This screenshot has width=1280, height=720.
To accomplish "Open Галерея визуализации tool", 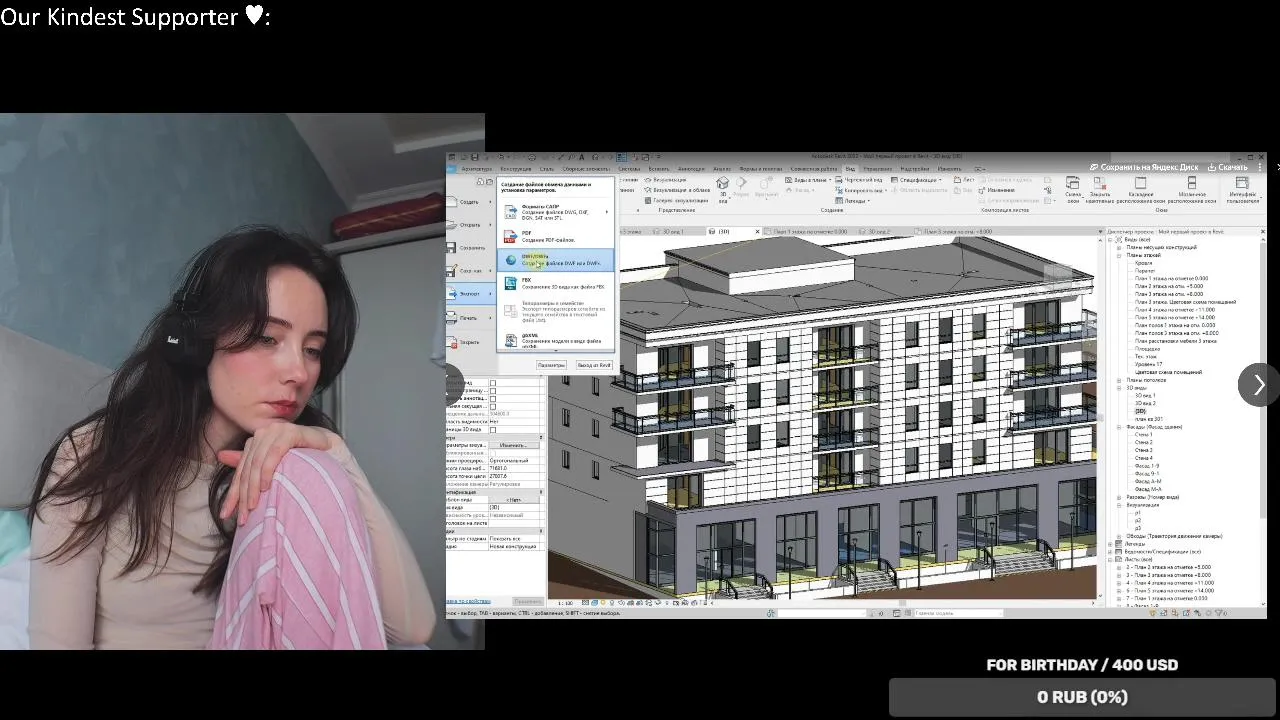I will pyautogui.click(x=676, y=200).
